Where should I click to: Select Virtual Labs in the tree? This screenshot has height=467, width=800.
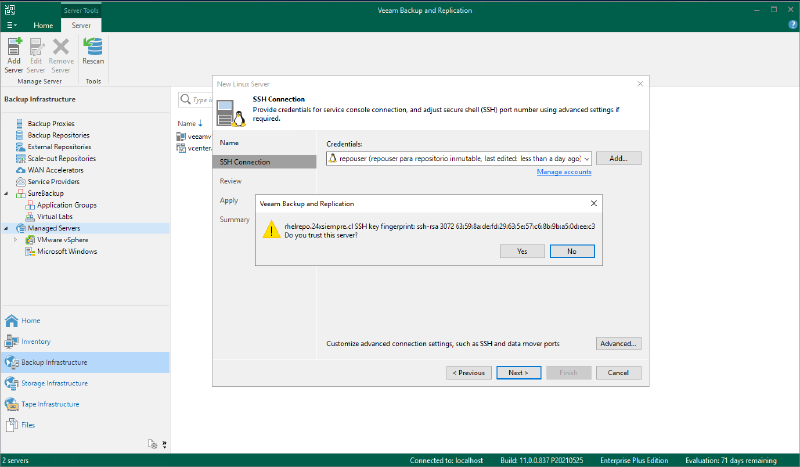click(55, 216)
